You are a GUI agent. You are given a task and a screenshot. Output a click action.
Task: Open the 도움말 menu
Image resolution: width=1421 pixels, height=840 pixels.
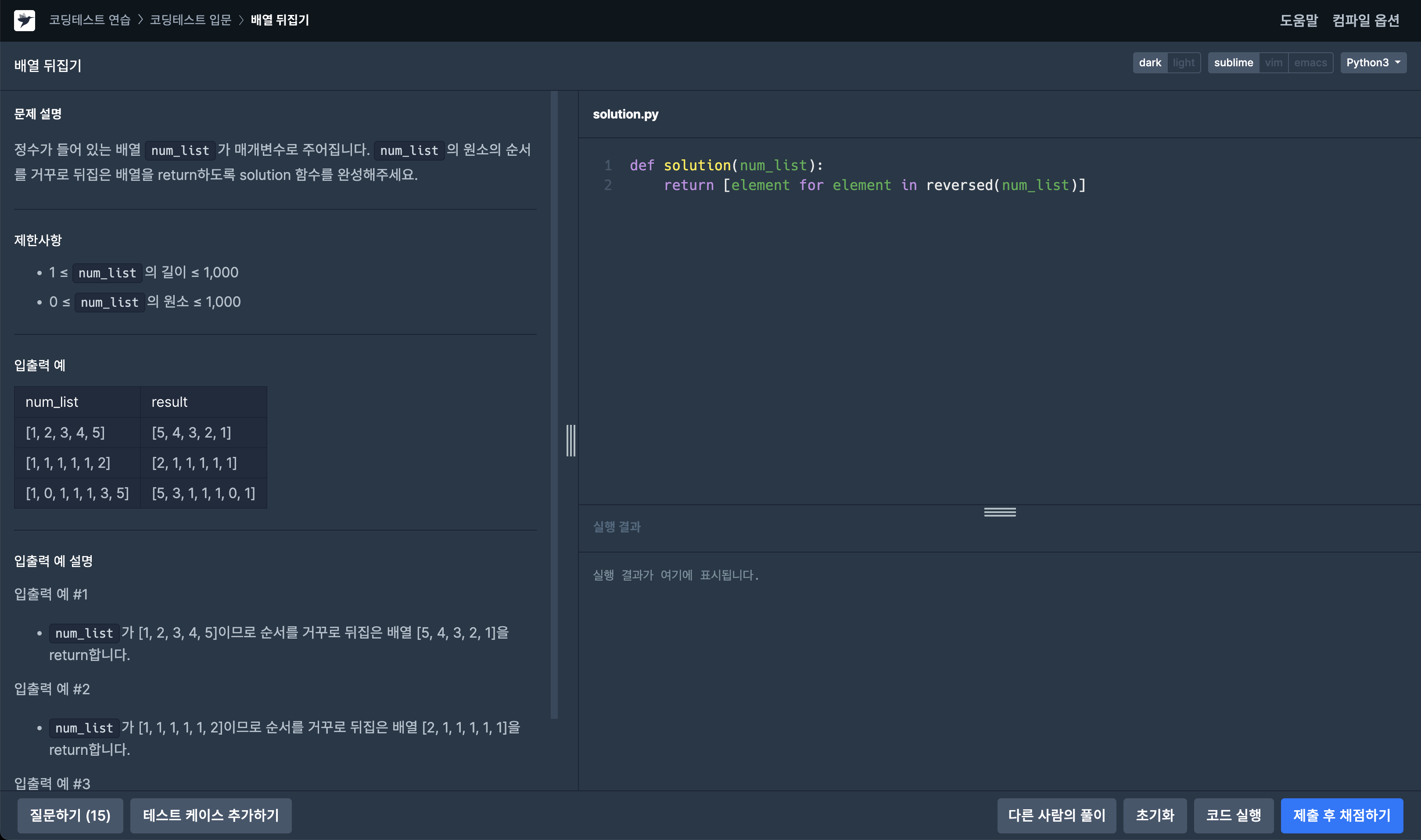click(x=1298, y=20)
